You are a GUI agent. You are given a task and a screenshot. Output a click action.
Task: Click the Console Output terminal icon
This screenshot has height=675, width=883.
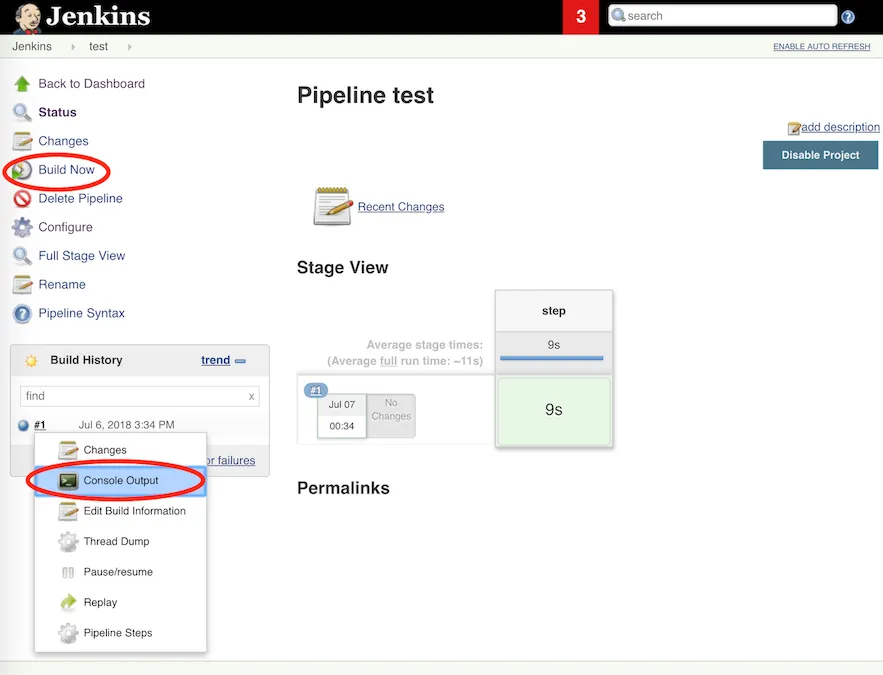tap(68, 481)
